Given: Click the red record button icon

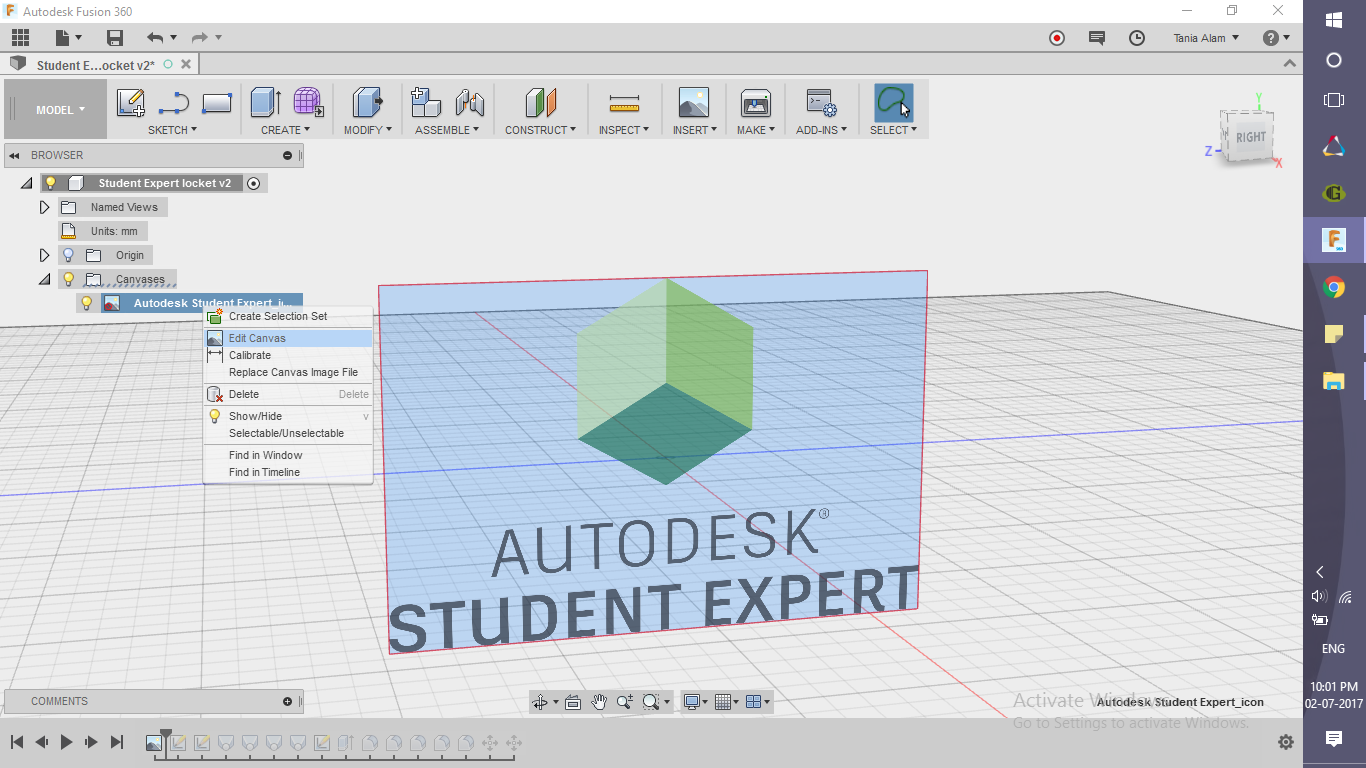Looking at the screenshot, I should pyautogui.click(x=1057, y=38).
